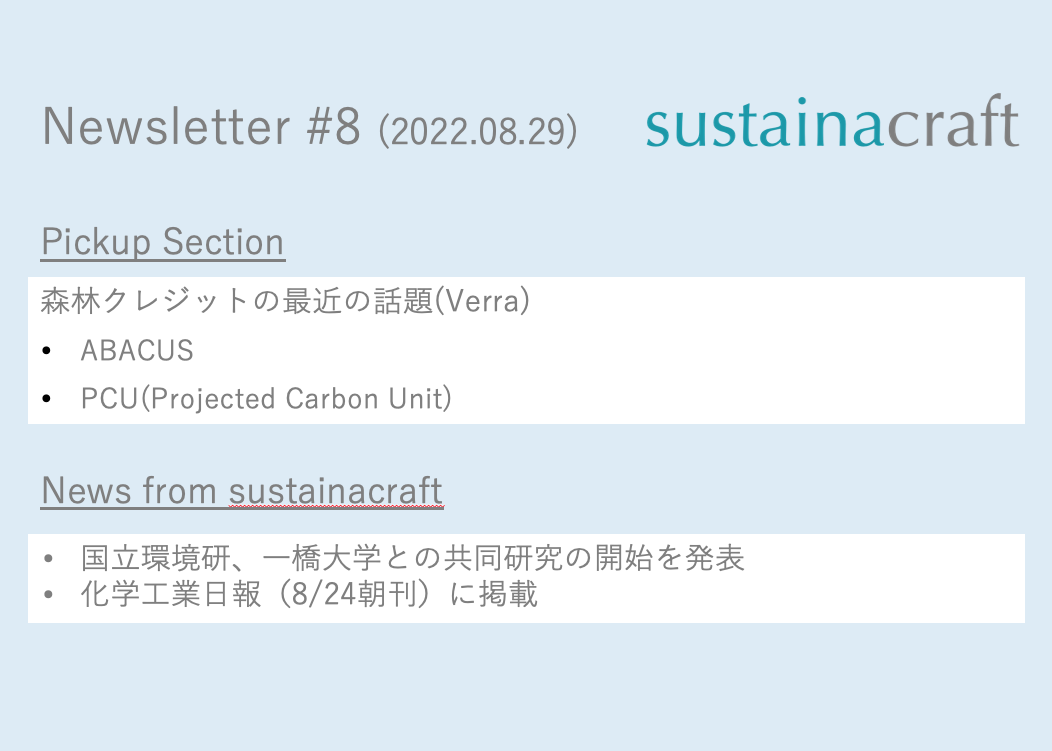Select the date (2022.08.29) in the title

478,131
